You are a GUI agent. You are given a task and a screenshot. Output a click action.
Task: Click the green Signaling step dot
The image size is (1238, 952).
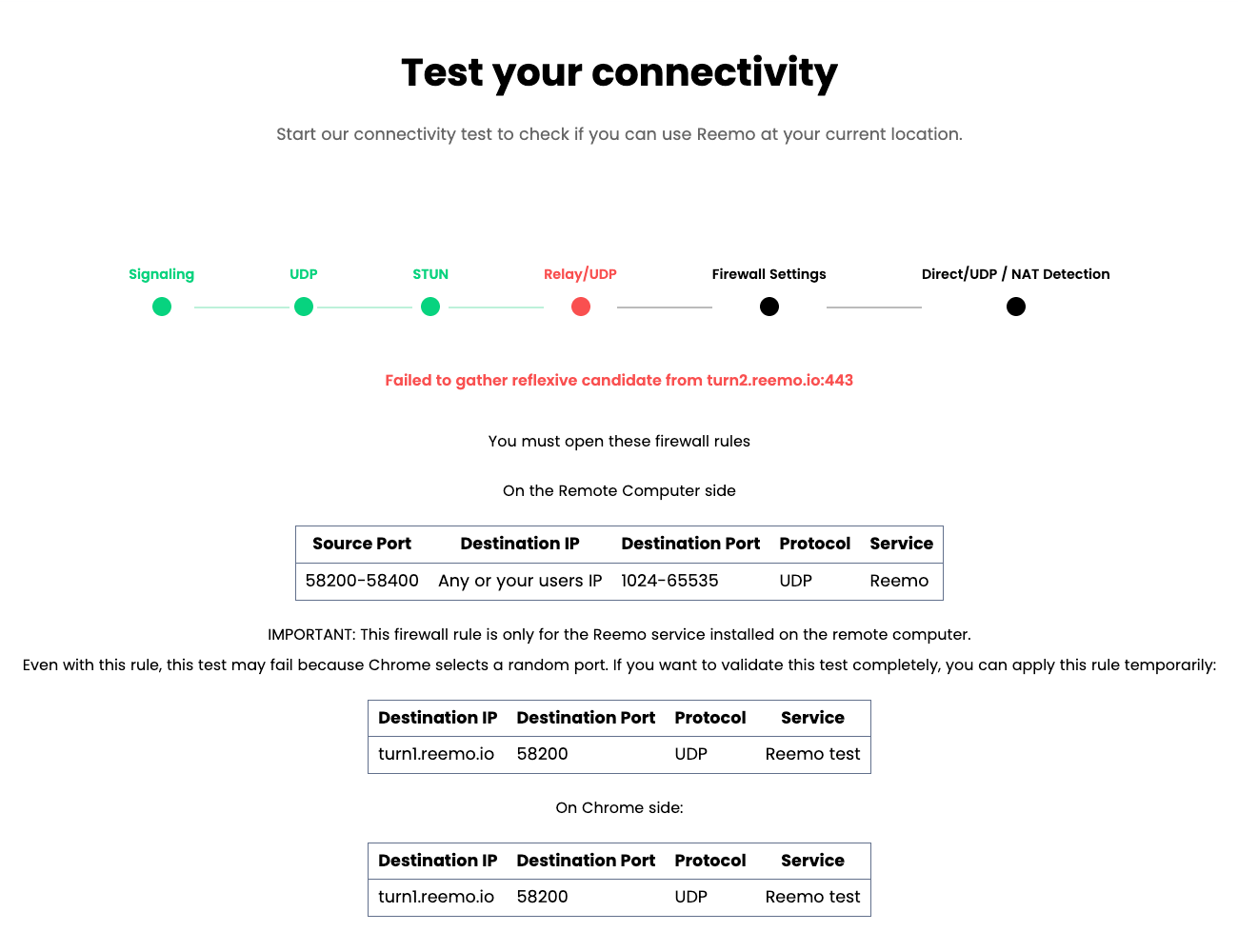tap(162, 307)
